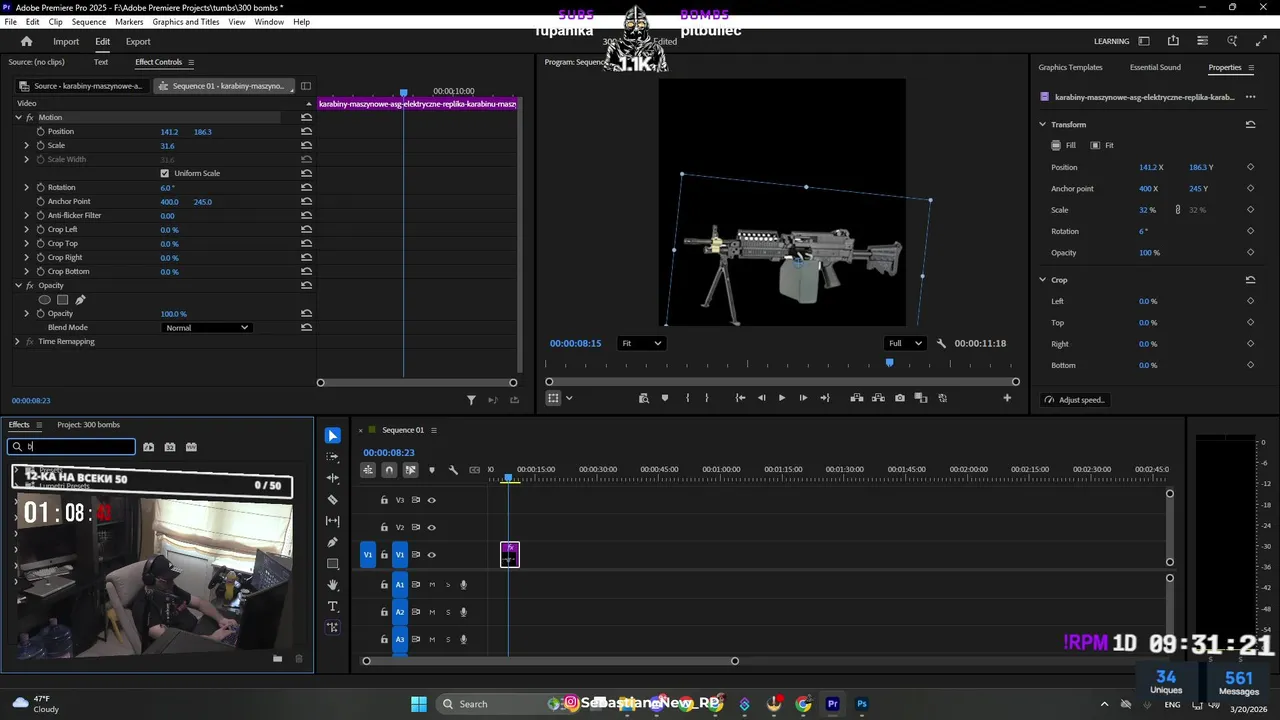Click the Program monitor blue playhead
Screen dimensions: 1280x720
[x=889, y=363]
